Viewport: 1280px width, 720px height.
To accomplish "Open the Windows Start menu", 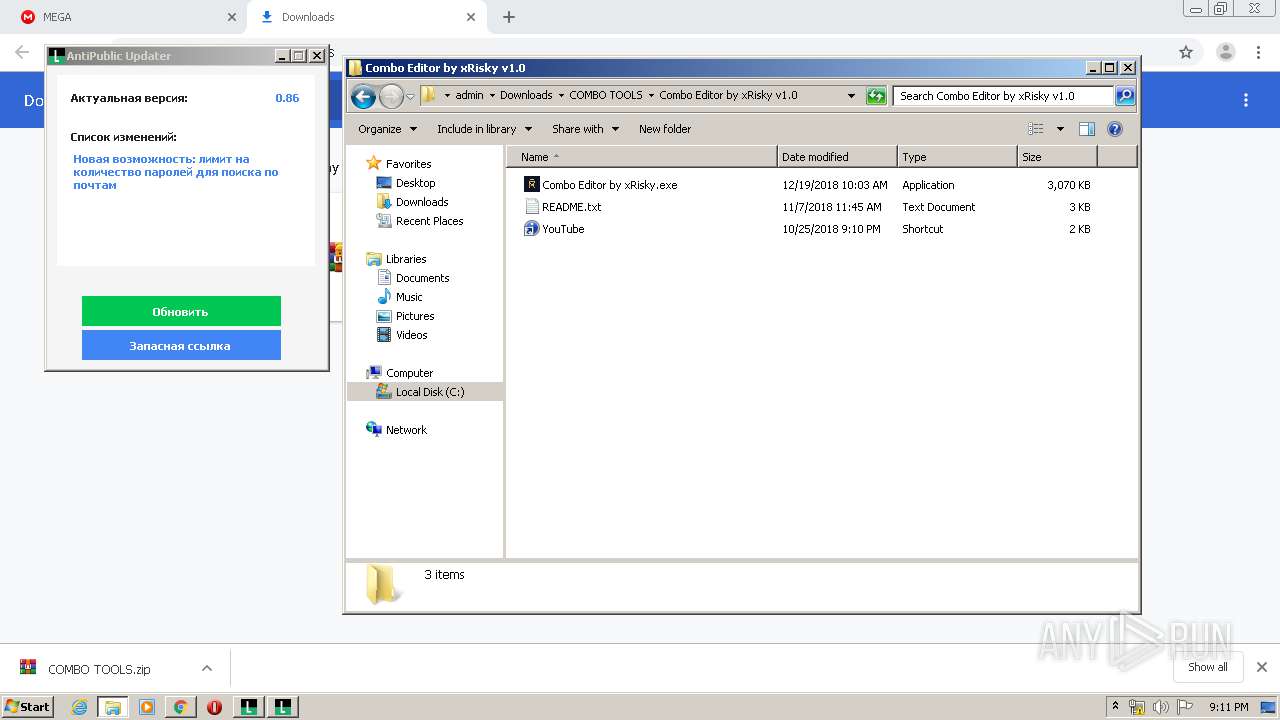I will [28, 706].
